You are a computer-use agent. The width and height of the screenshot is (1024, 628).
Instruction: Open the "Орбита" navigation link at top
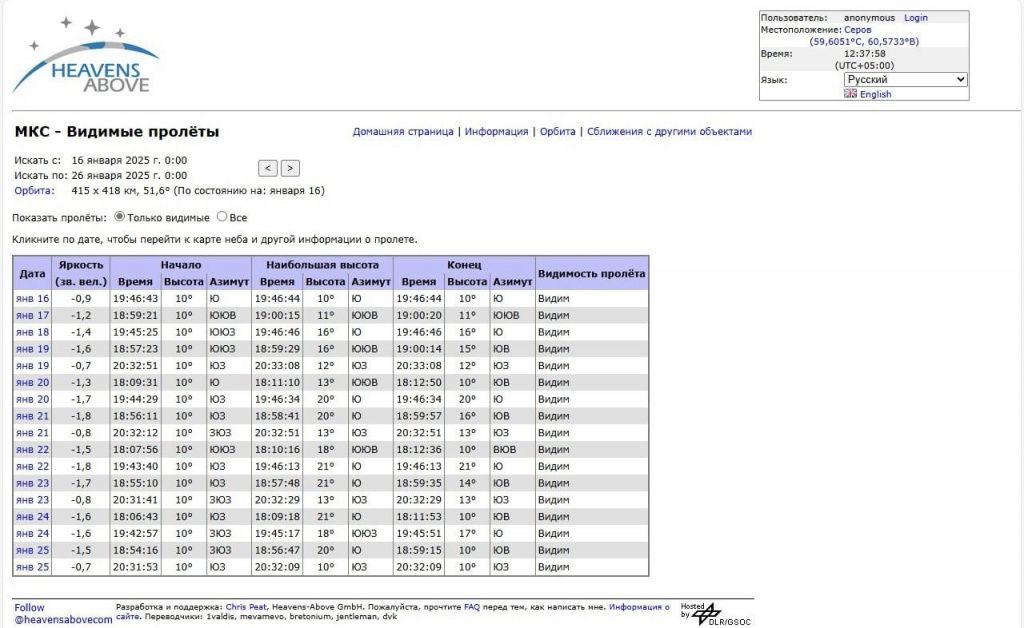click(557, 132)
